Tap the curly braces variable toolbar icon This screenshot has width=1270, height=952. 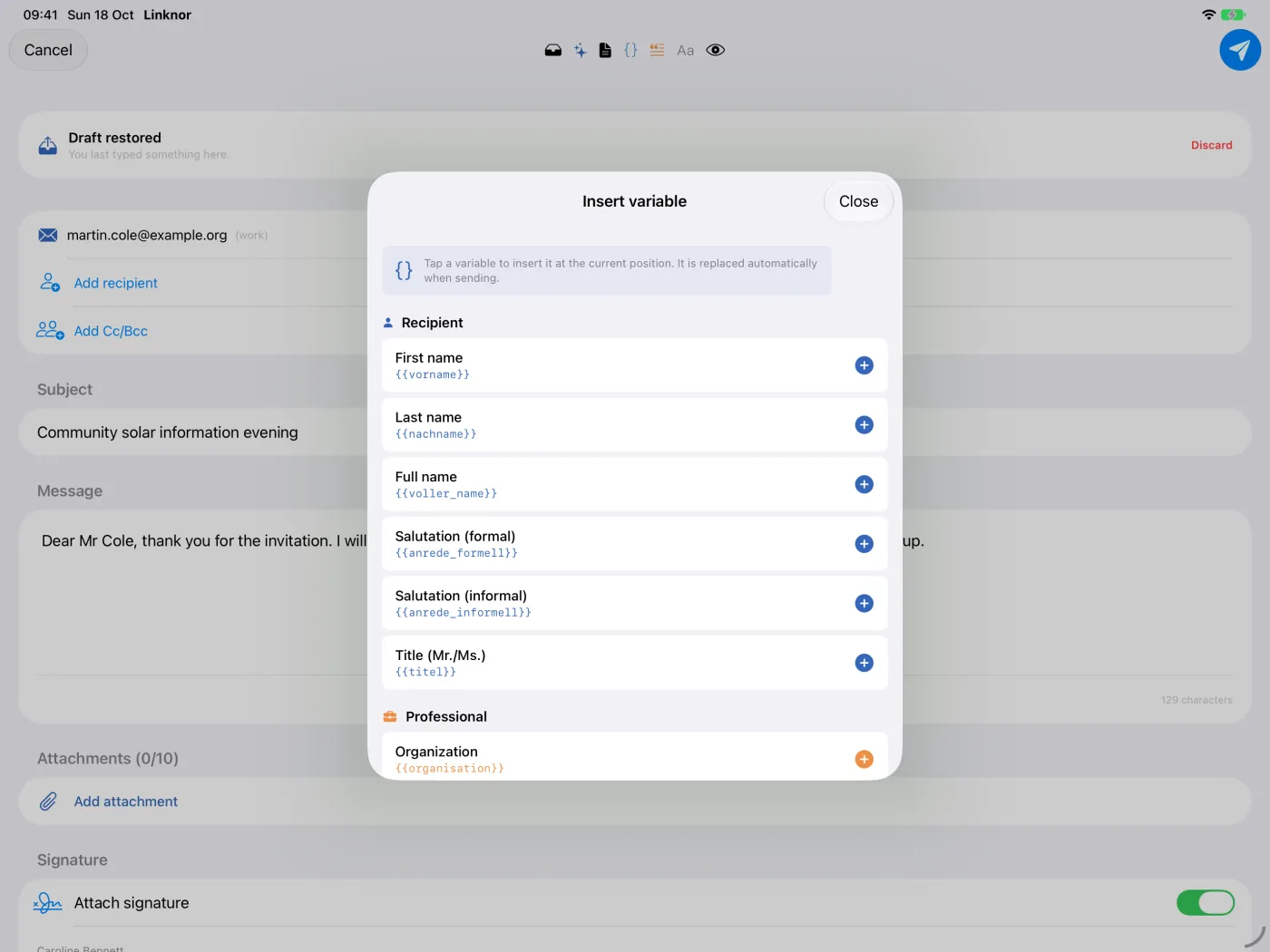click(x=631, y=51)
